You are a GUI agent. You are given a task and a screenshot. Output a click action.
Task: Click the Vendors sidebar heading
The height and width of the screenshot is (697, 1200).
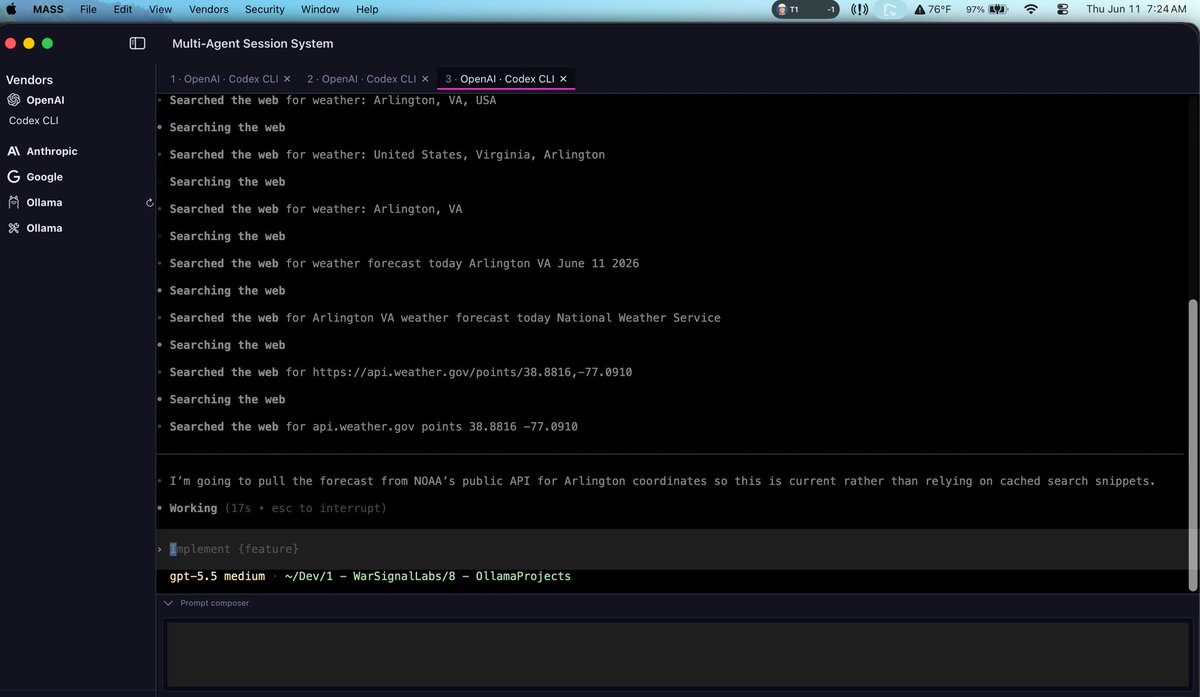(x=29, y=80)
